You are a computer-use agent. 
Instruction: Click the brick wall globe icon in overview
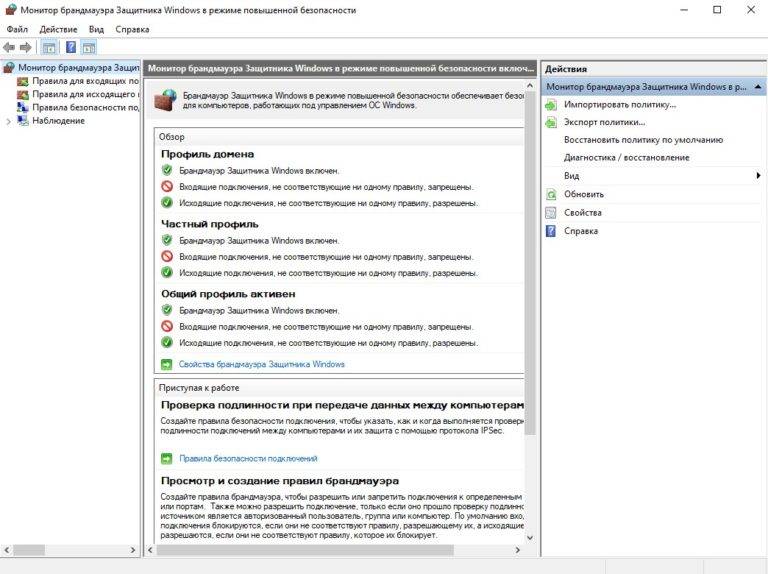click(165, 100)
